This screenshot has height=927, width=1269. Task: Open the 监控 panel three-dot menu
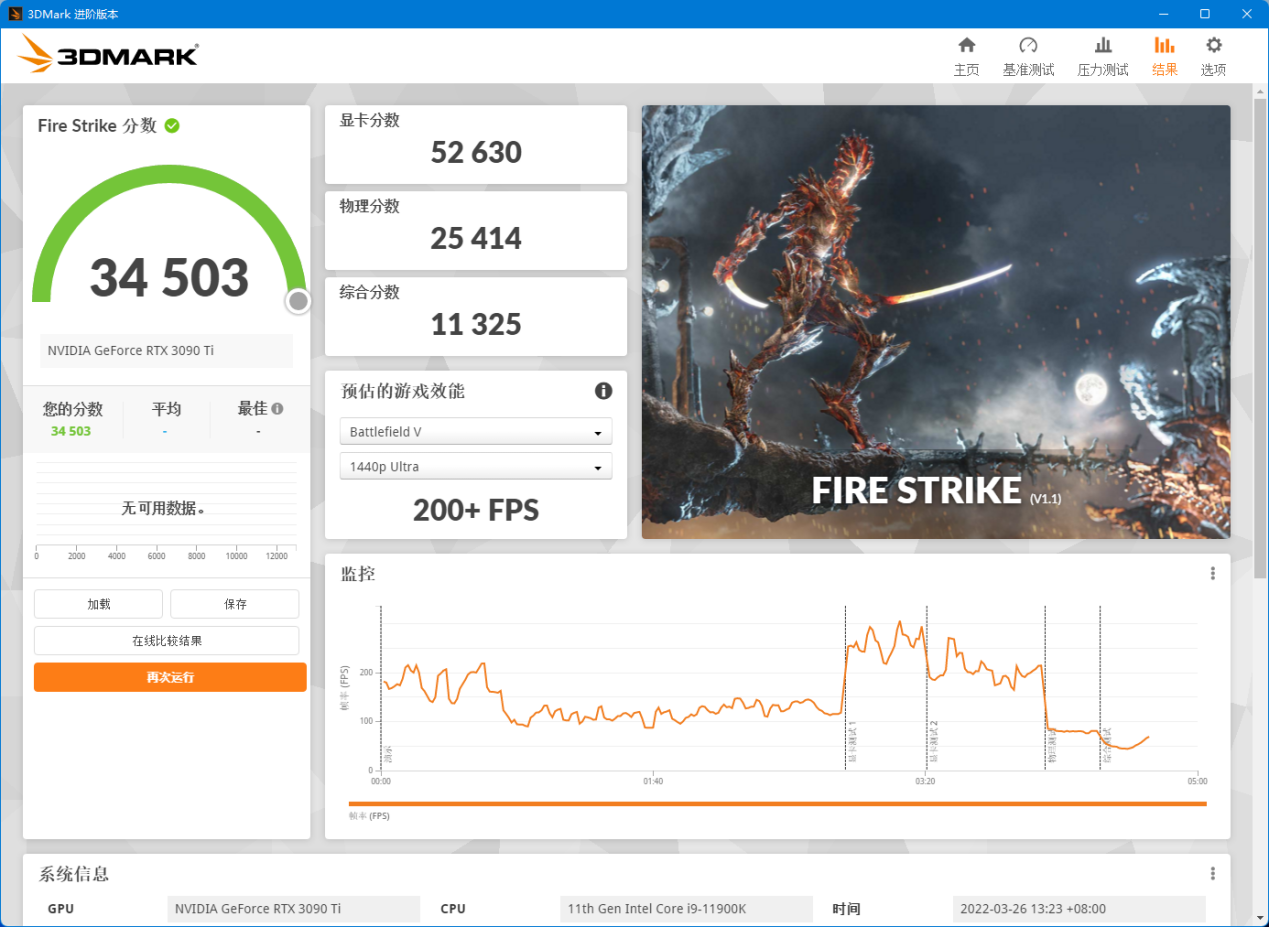tap(1213, 573)
